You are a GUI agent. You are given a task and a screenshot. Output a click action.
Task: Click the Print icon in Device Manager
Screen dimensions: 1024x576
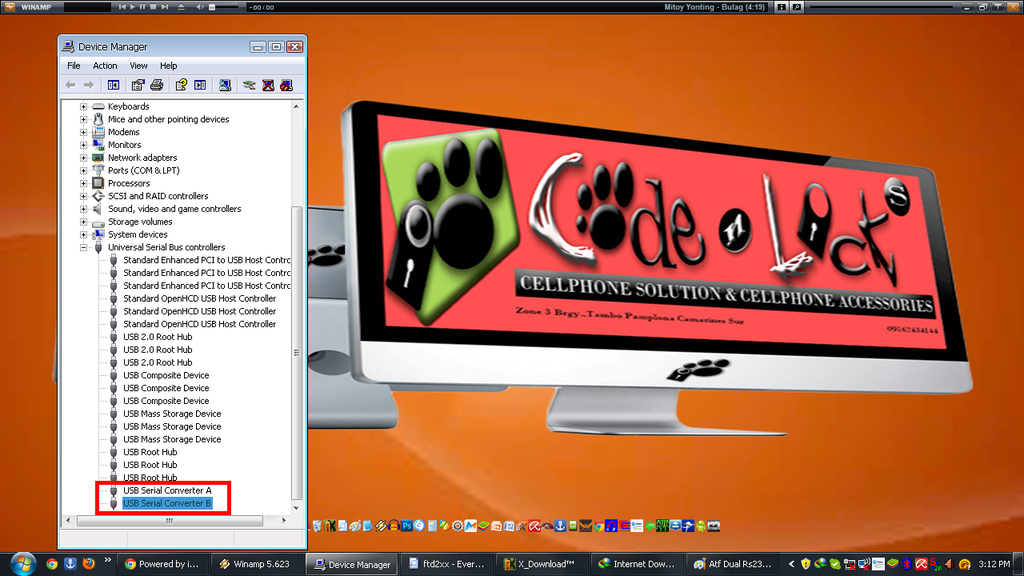(157, 85)
